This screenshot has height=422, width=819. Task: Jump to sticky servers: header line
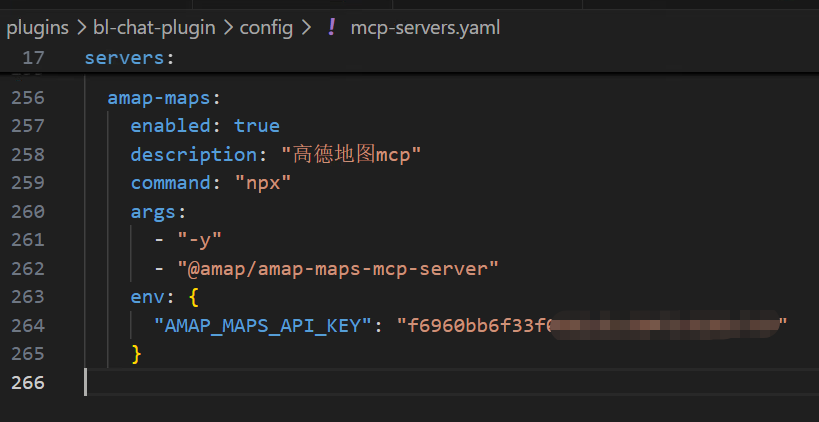click(x=129, y=57)
